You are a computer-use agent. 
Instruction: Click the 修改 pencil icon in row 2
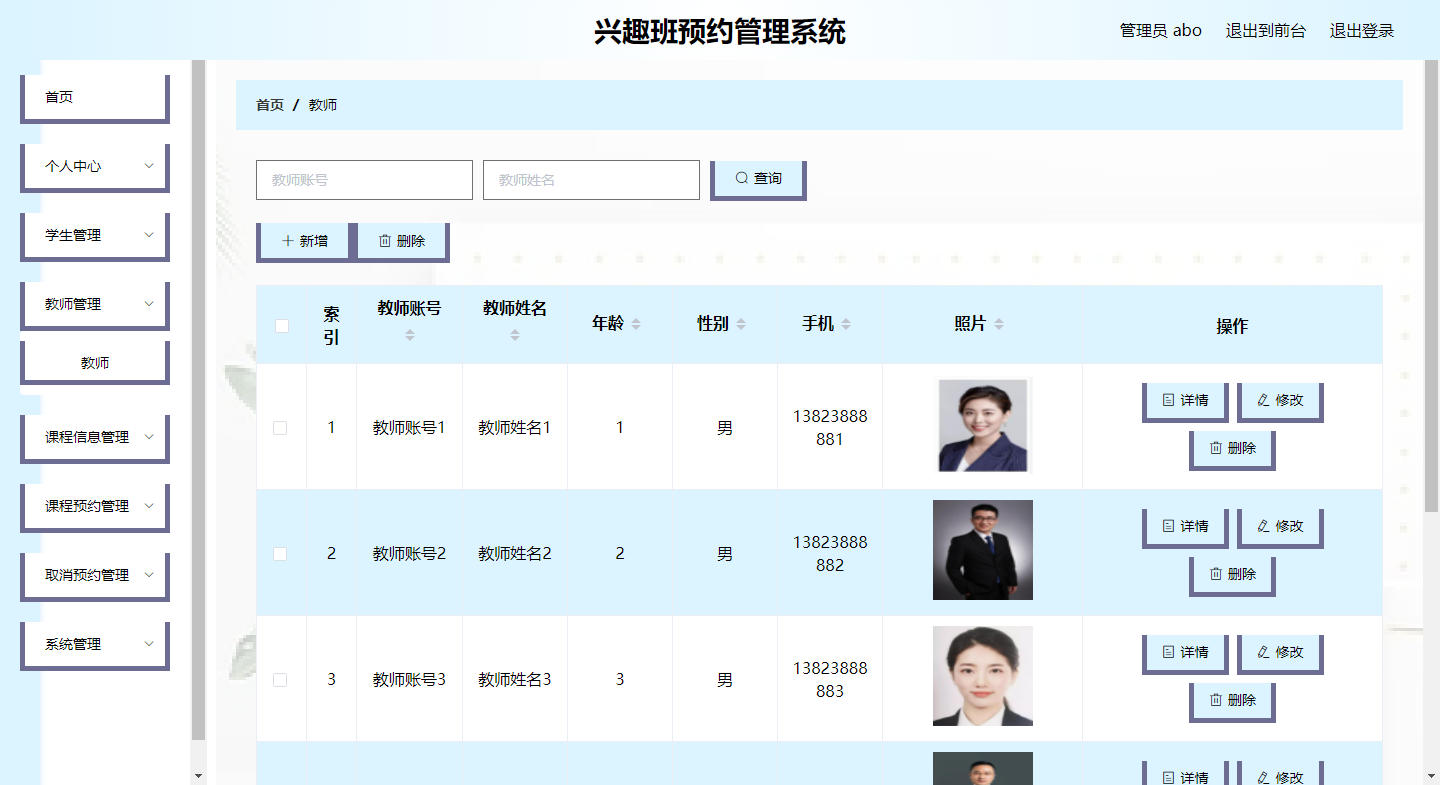tap(1263, 526)
